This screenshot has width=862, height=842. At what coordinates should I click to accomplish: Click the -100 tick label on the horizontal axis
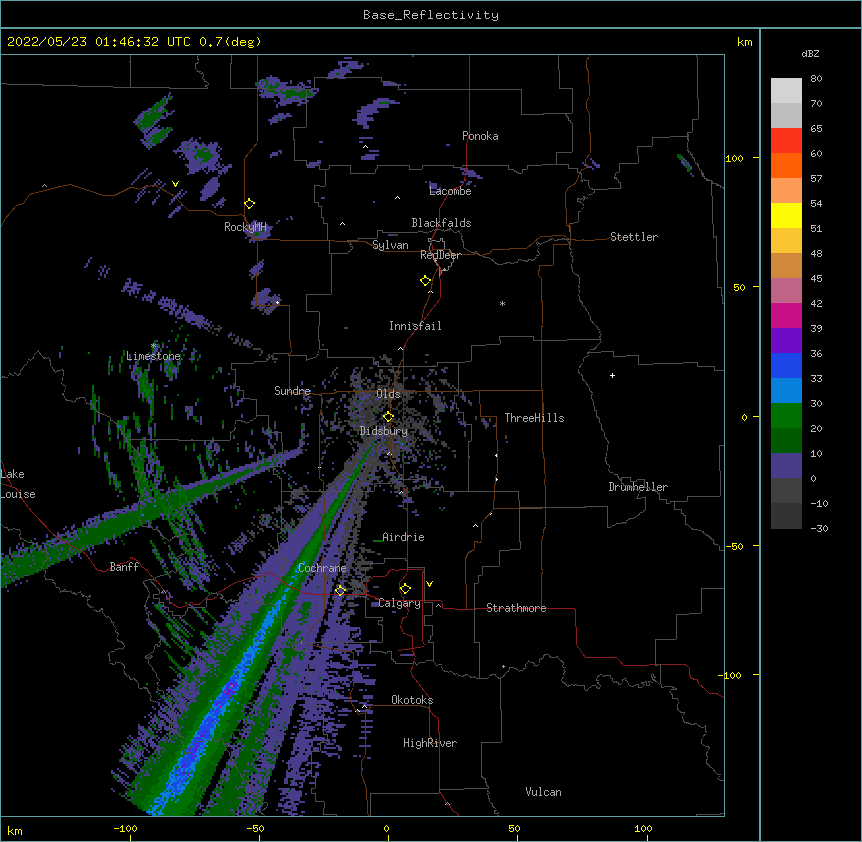125,828
